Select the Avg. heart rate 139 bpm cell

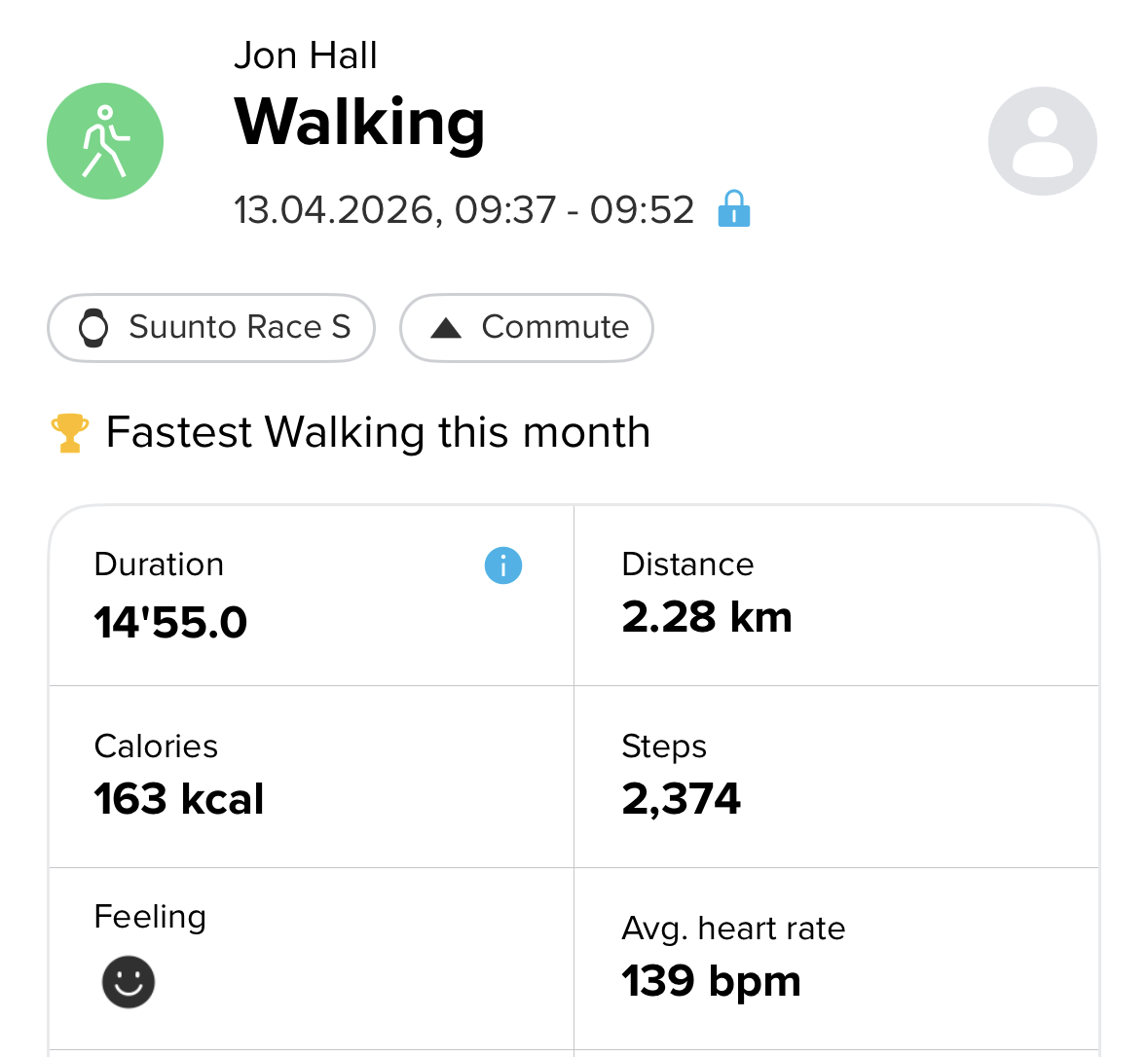835,959
